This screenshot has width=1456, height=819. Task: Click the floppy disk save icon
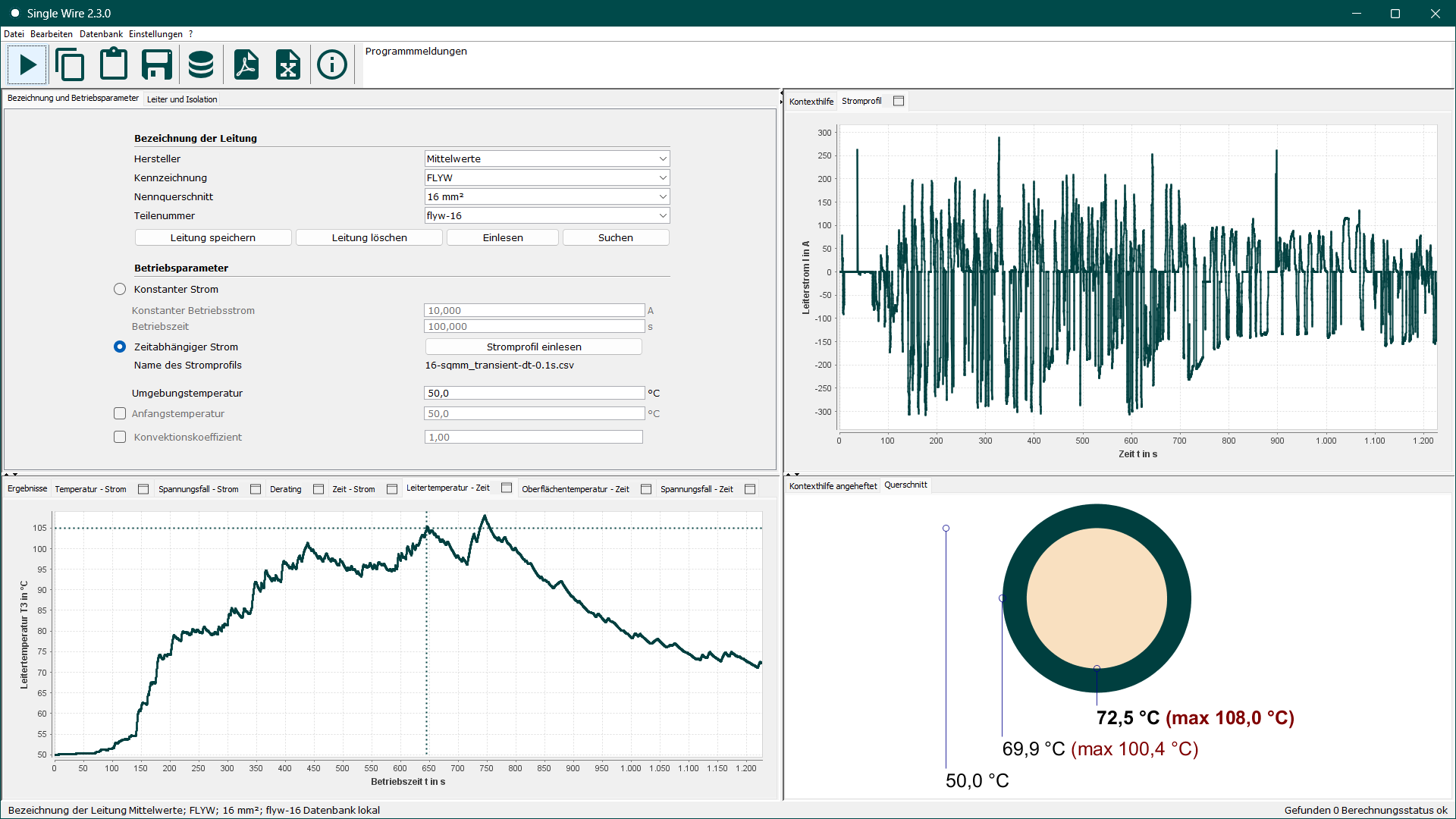click(x=157, y=64)
